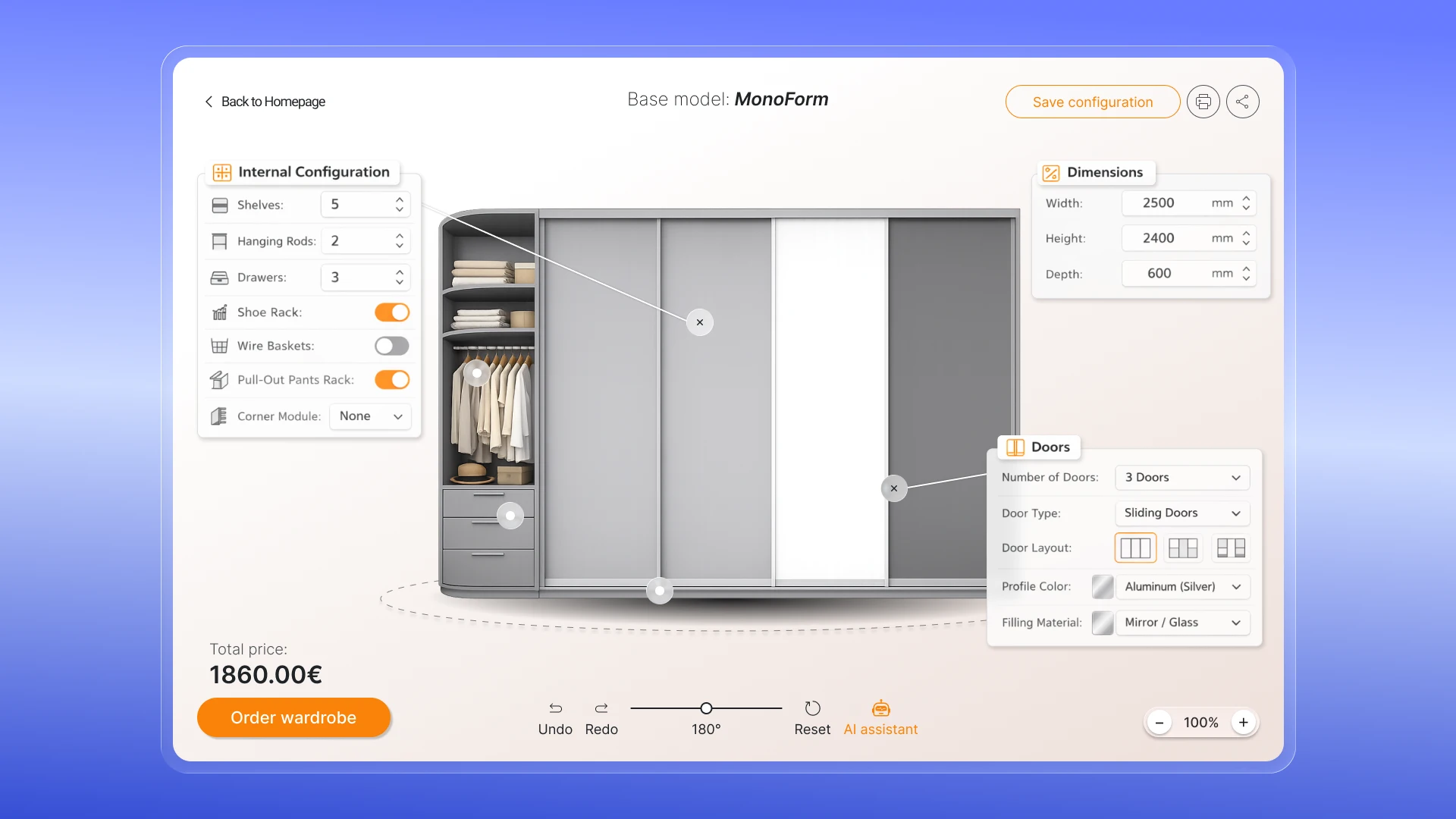Enable the Wire Baskets toggle
The width and height of the screenshot is (1456, 819).
coord(391,346)
